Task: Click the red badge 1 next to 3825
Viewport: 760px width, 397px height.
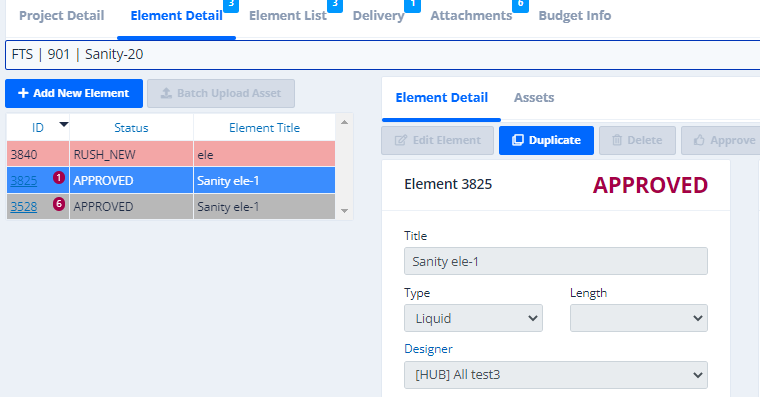Action: click(x=59, y=178)
